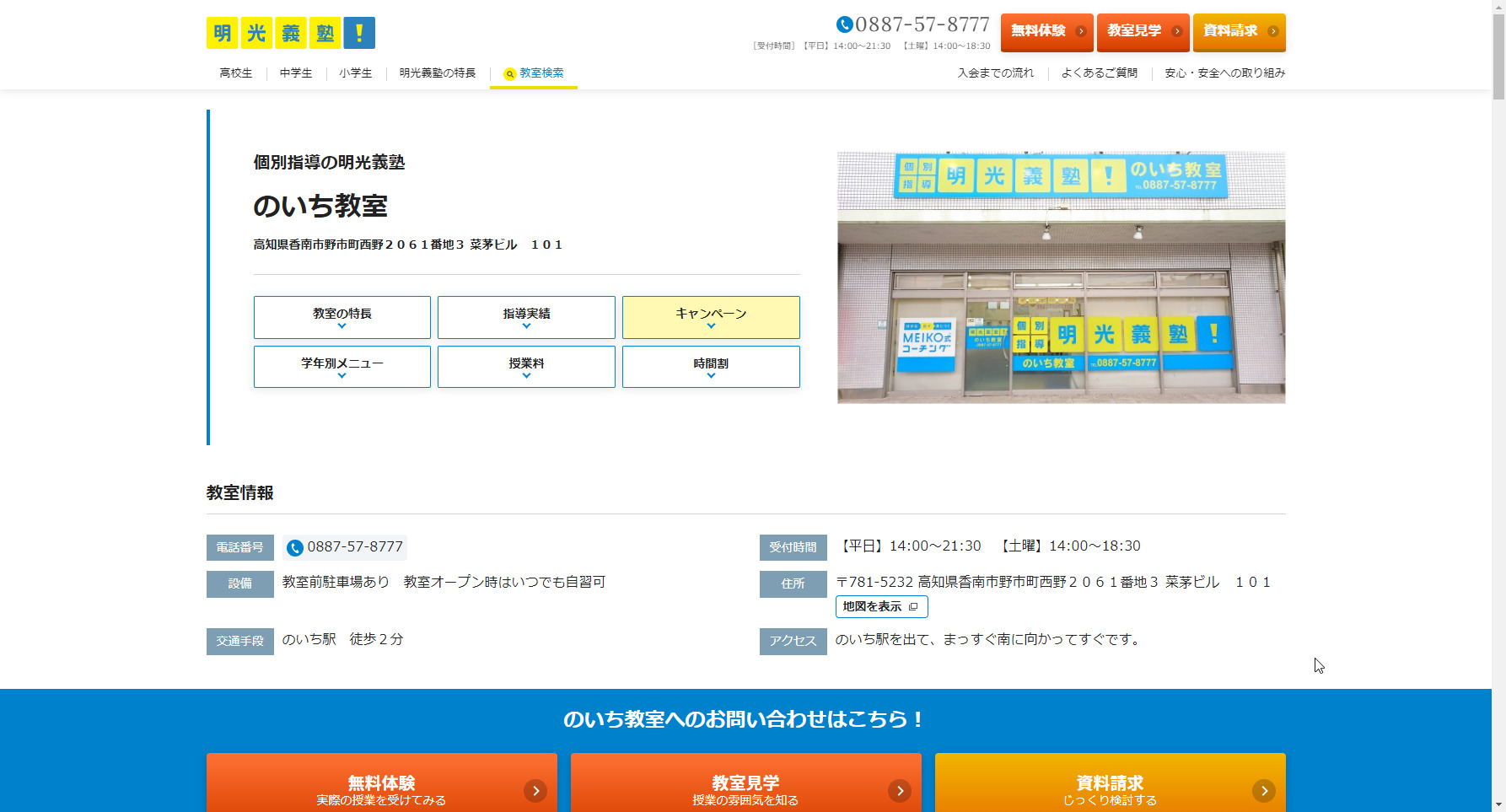The width and height of the screenshot is (1506, 812).
Task: Open 明光義塾の特長 menu item
Action: pyautogui.click(x=438, y=73)
